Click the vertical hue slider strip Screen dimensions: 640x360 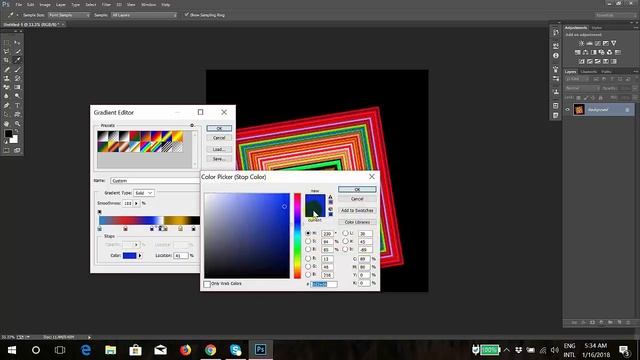tap(298, 236)
